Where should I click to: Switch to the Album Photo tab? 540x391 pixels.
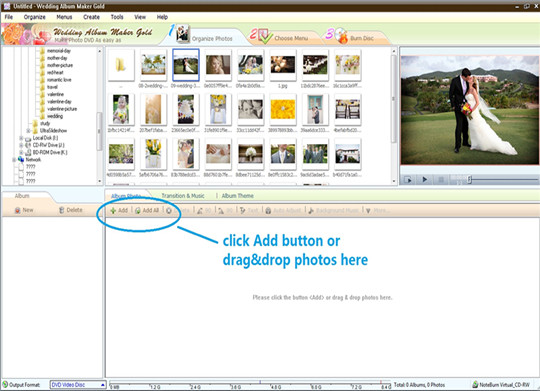(x=126, y=196)
